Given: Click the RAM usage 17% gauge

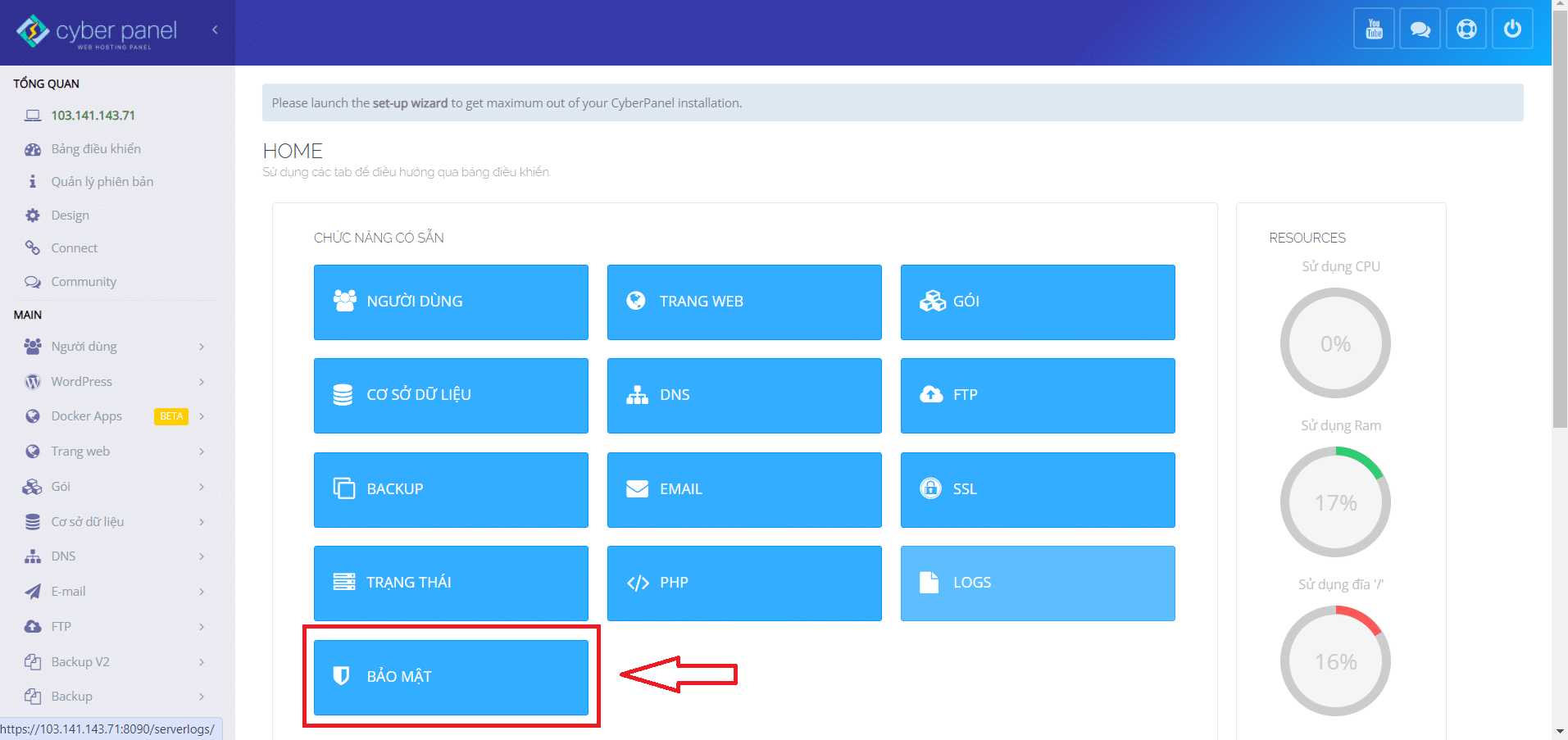Looking at the screenshot, I should coord(1335,502).
